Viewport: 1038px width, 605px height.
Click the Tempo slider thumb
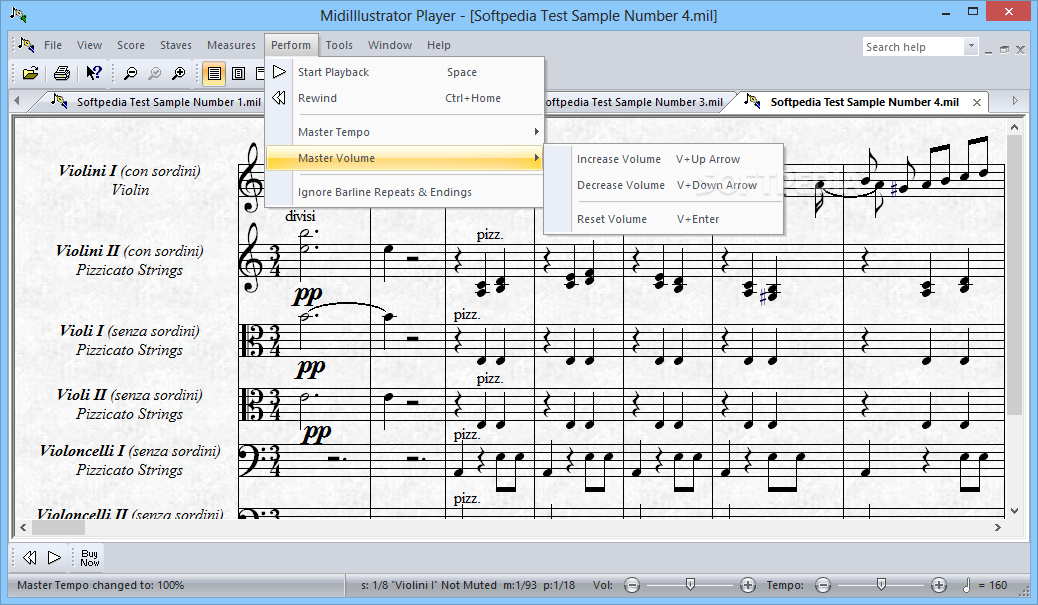(x=881, y=584)
